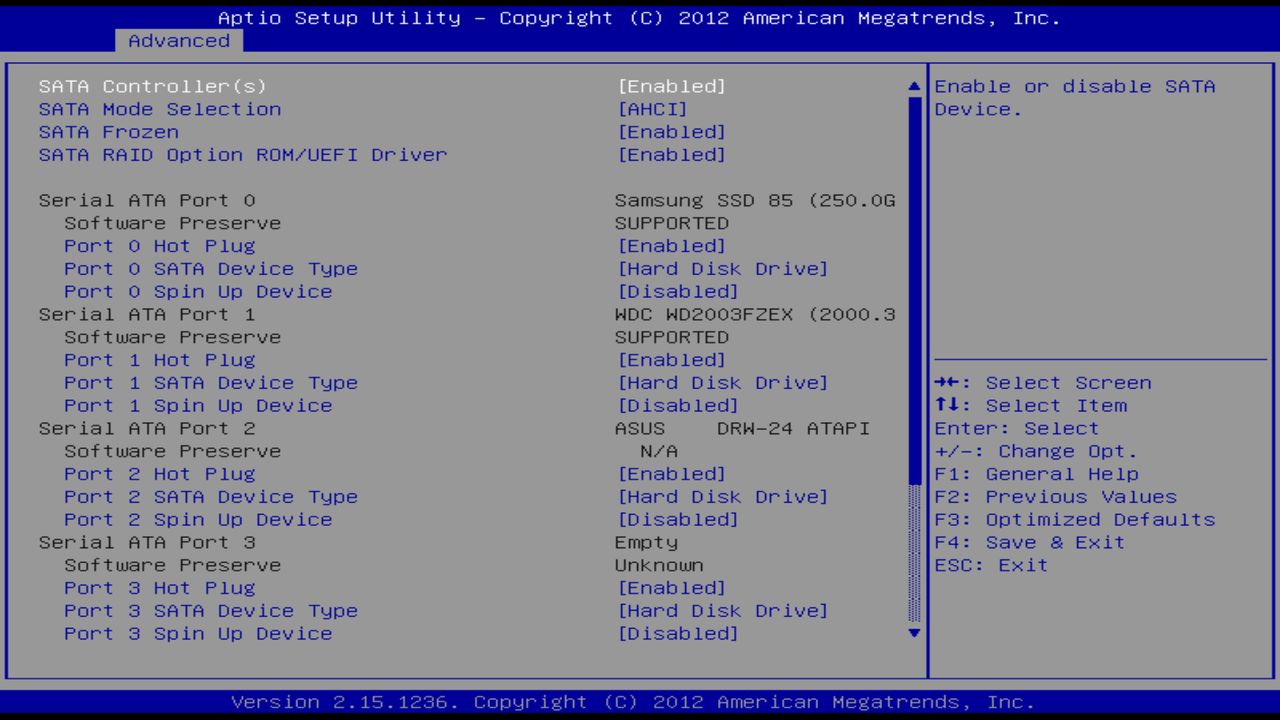1280x720 pixels.
Task: Open the SATA Controller(s) setting
Action: point(152,86)
